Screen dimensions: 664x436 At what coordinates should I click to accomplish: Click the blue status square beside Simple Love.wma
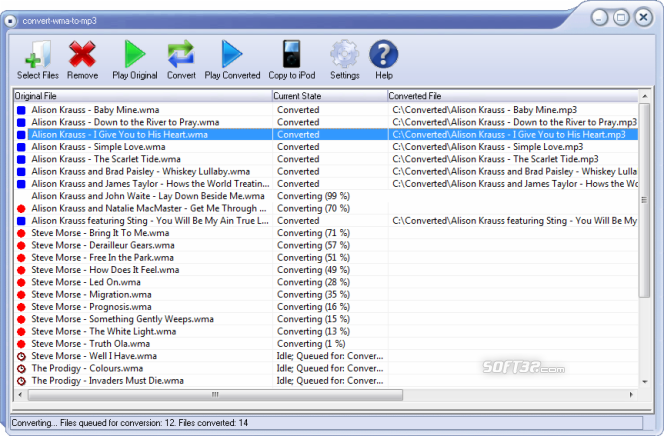(21, 147)
